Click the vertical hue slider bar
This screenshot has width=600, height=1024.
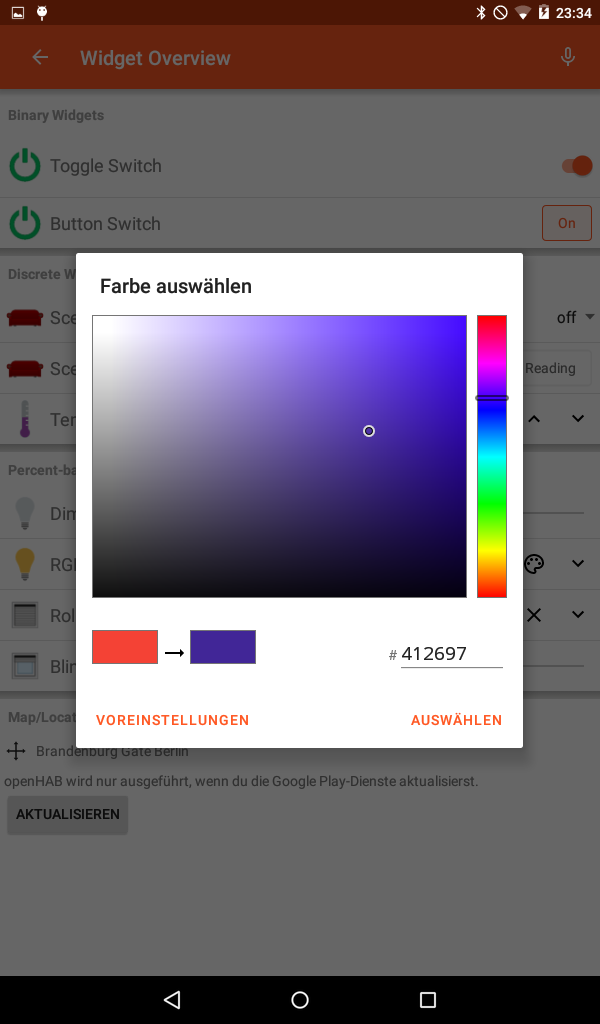pyautogui.click(x=492, y=456)
